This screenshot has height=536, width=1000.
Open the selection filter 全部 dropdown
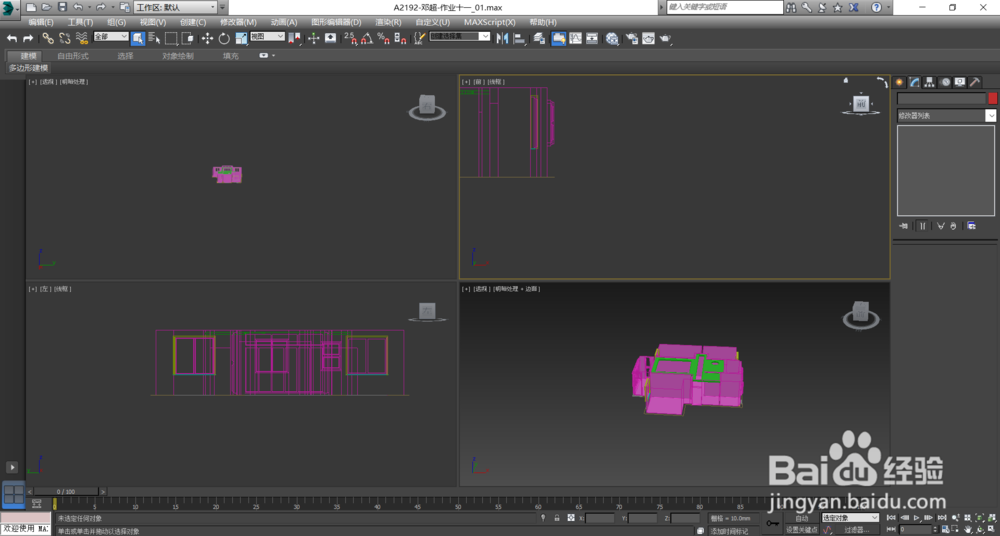[x=110, y=36]
